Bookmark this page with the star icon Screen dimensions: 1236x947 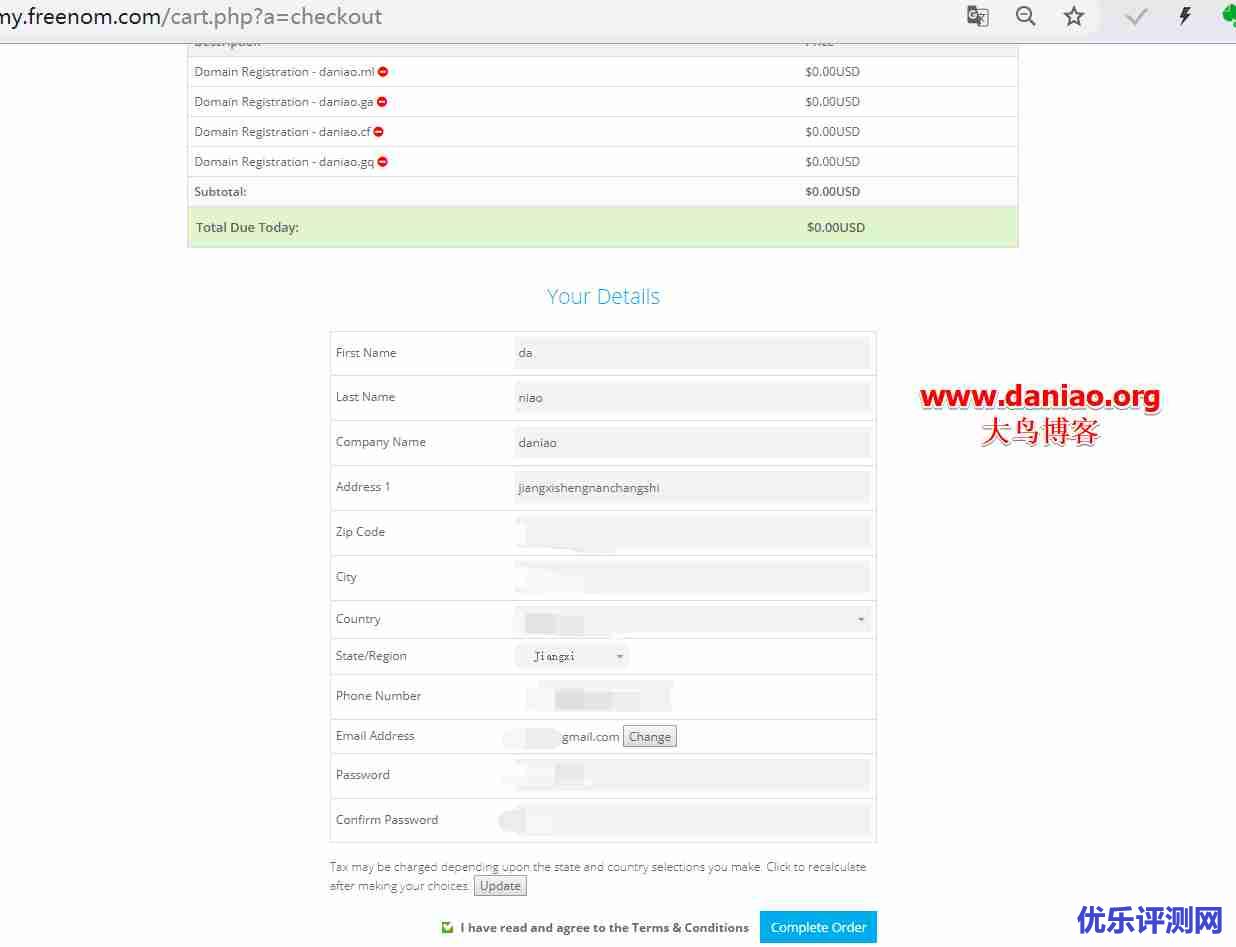click(1073, 16)
